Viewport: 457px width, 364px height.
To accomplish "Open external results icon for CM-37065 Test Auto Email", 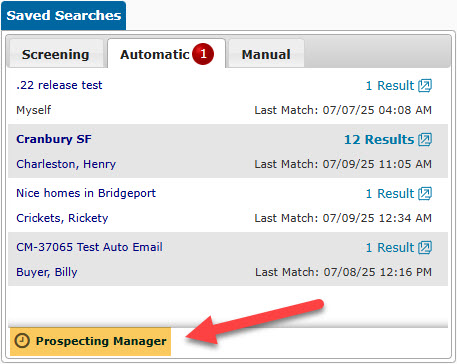I will (x=425, y=247).
